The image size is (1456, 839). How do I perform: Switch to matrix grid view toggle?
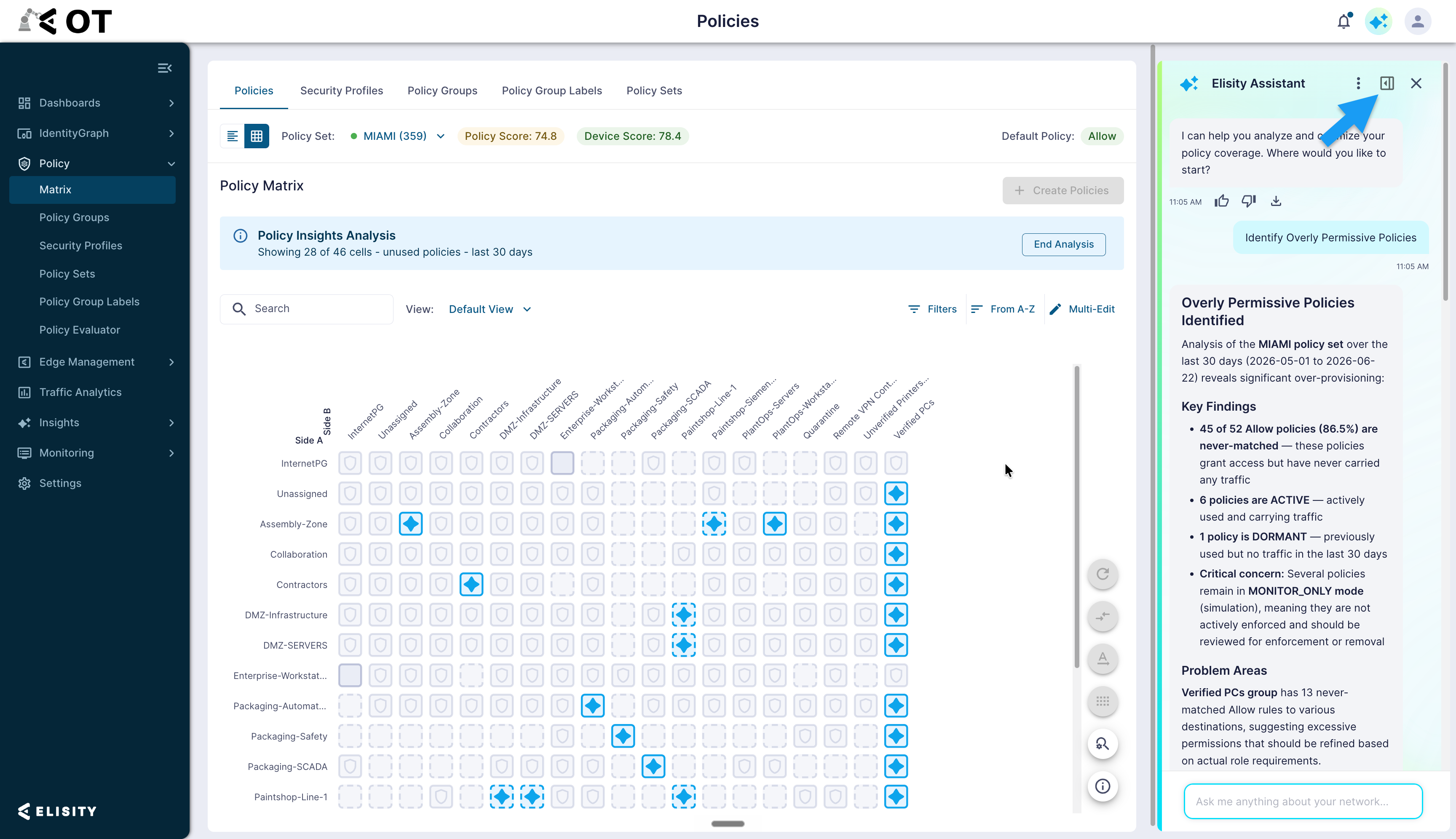pos(257,136)
